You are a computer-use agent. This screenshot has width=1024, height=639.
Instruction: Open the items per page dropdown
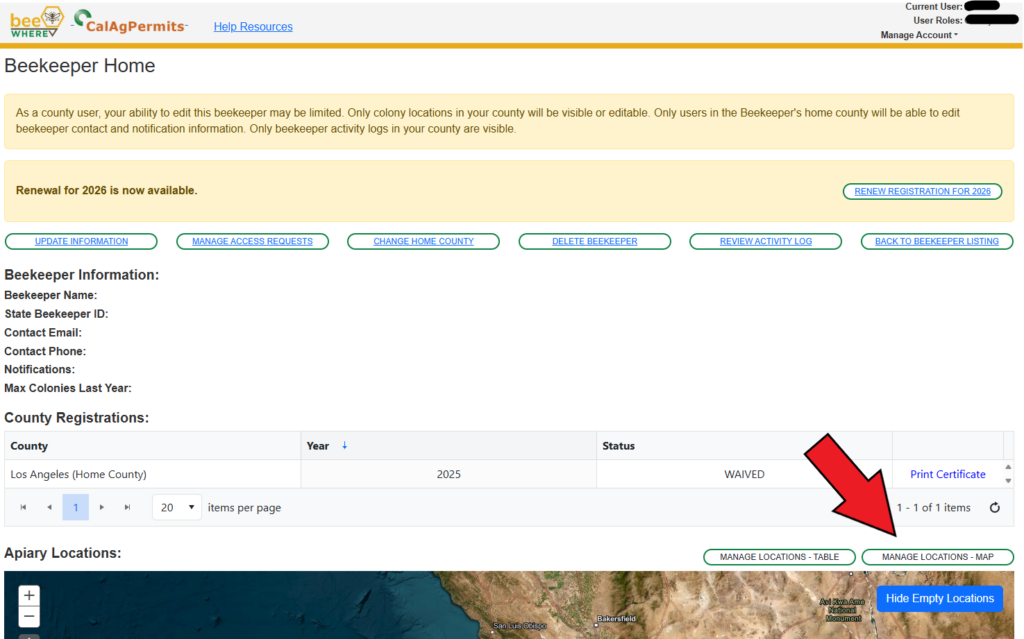[176, 507]
